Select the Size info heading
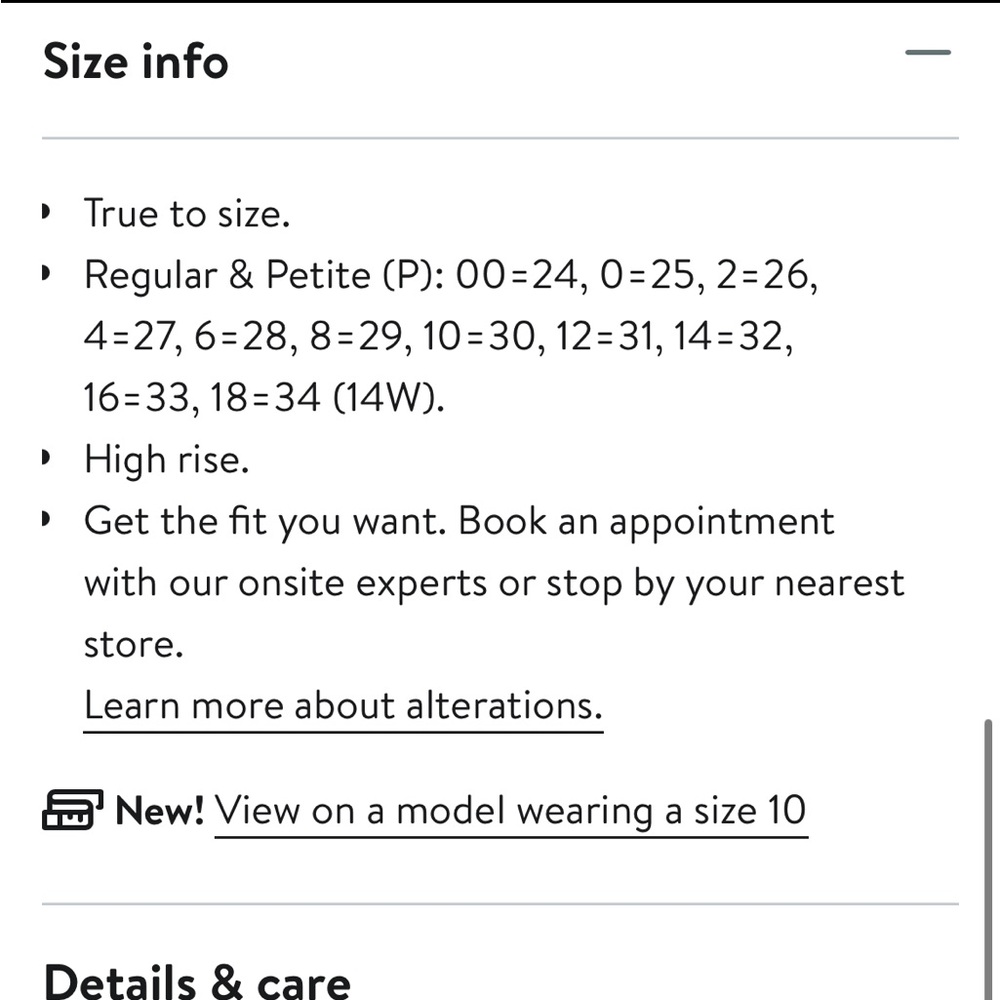 click(x=135, y=60)
